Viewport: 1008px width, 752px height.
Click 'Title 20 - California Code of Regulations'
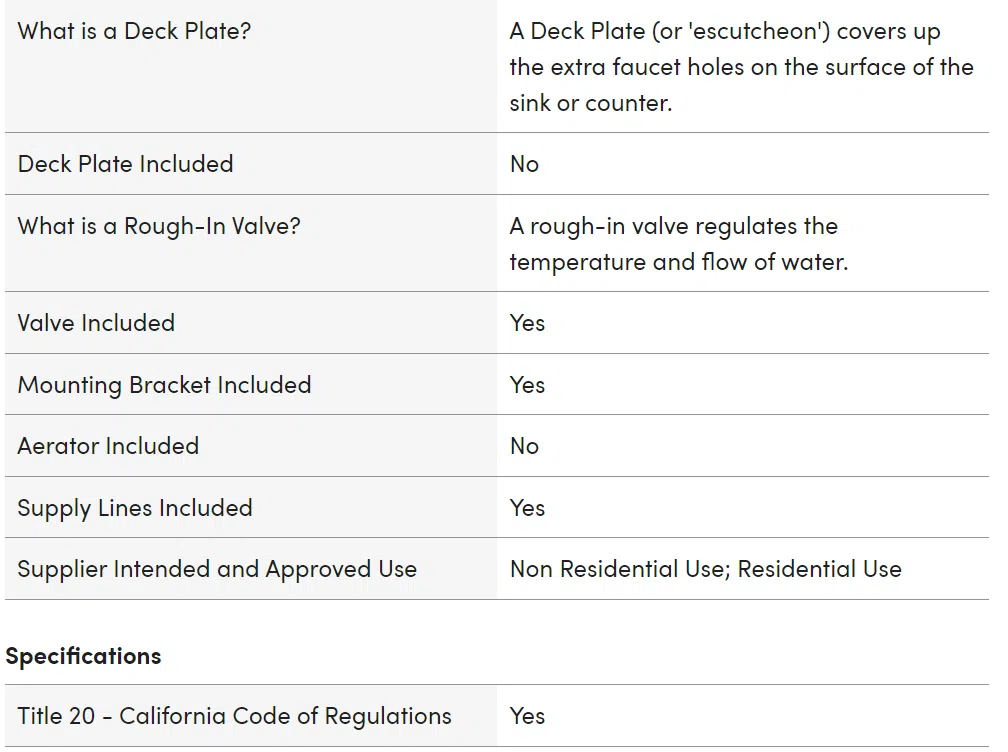[235, 716]
